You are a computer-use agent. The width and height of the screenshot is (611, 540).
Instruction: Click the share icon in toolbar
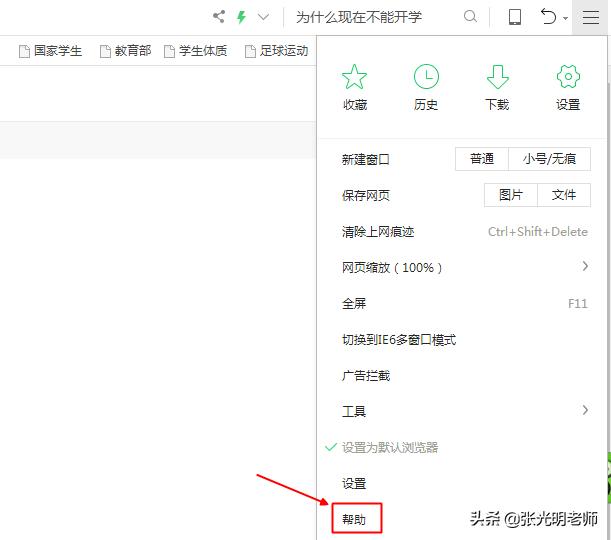pyautogui.click(x=219, y=17)
